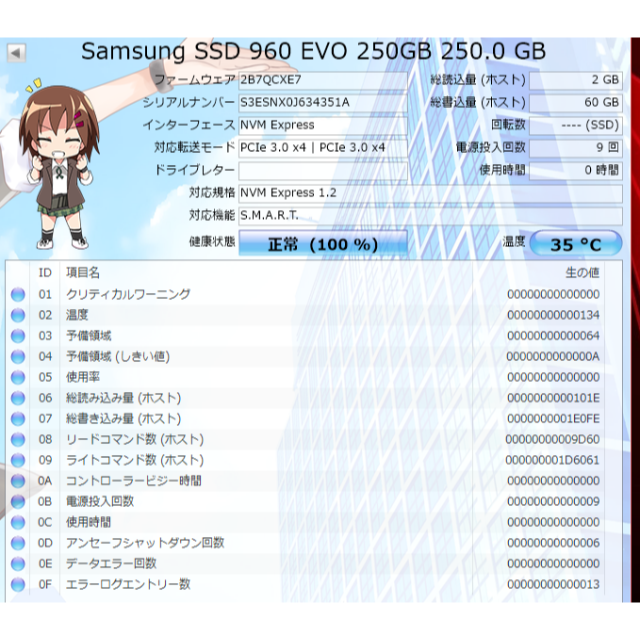Image resolution: width=640 pixels, height=640 pixels.
Task: Click the 項目名 column header
Action: coord(83,273)
